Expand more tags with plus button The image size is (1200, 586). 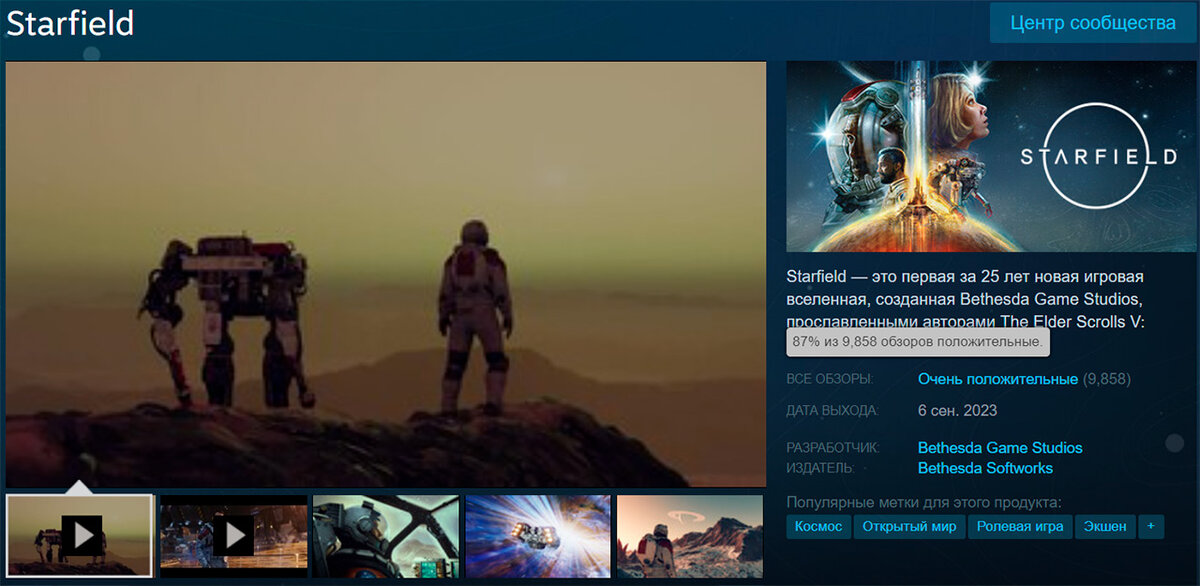(1152, 527)
